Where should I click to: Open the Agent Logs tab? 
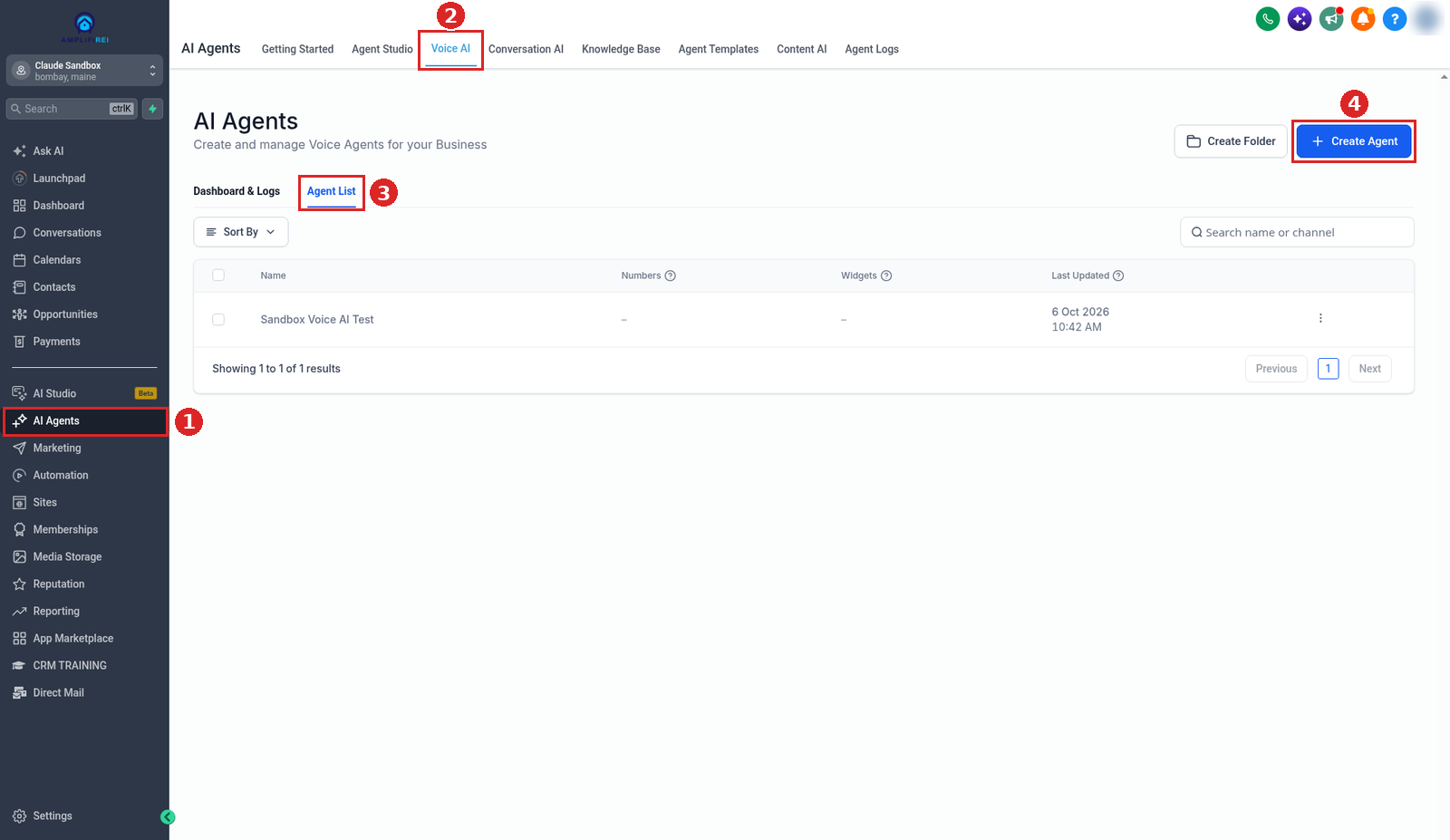[x=872, y=49]
